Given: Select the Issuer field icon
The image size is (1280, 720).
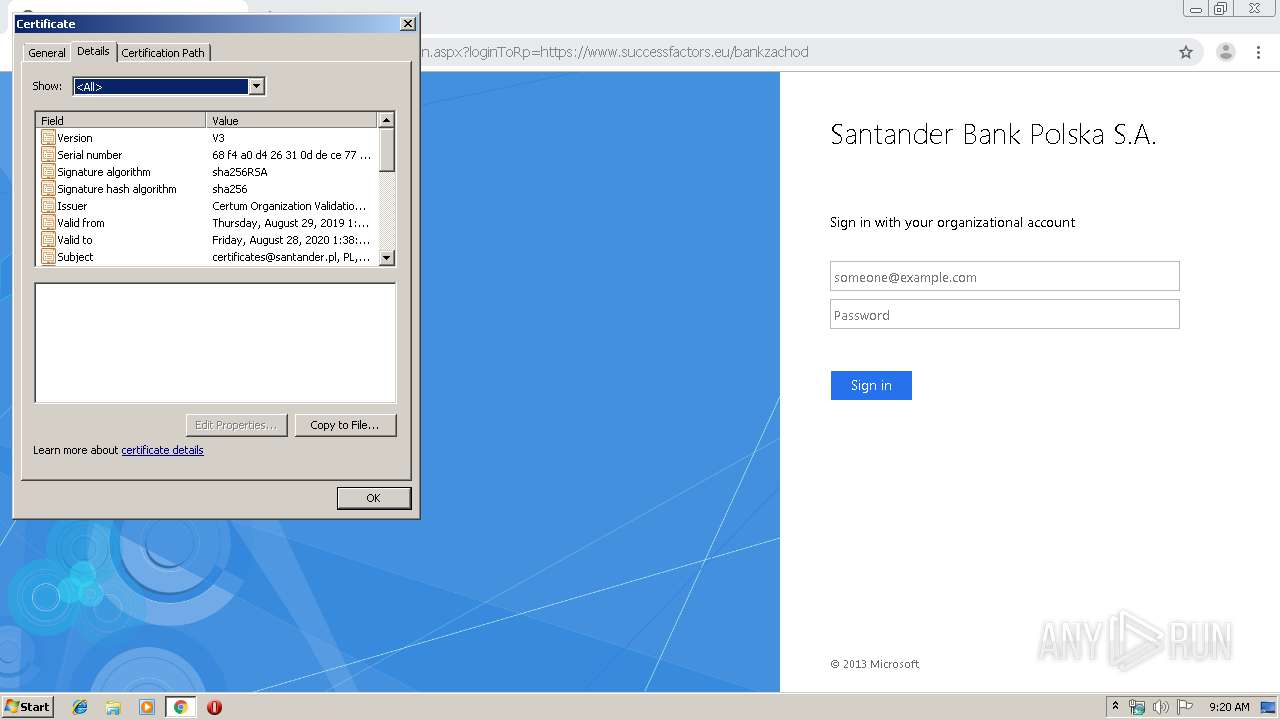Looking at the screenshot, I should (x=48, y=206).
